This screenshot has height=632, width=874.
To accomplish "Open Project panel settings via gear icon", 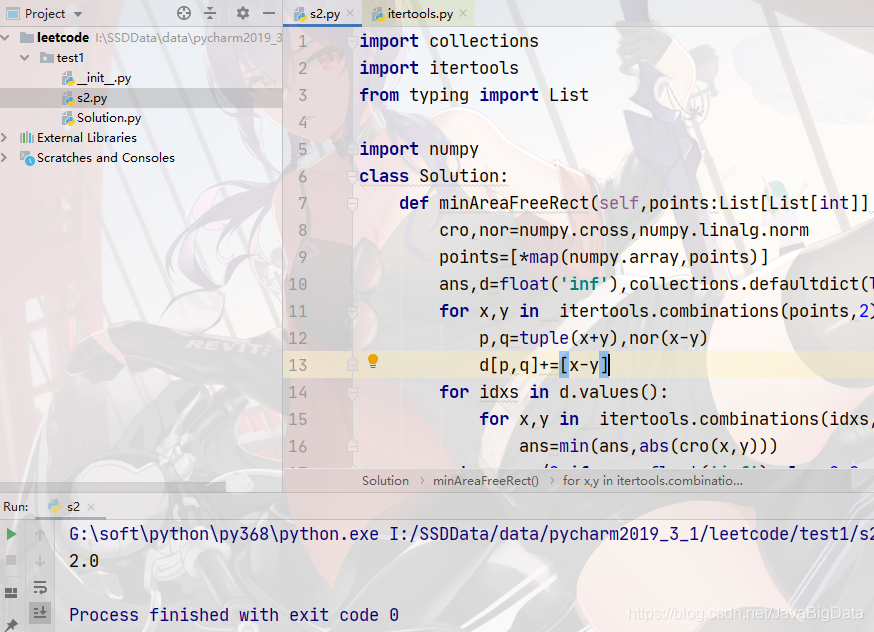I will coord(242,12).
